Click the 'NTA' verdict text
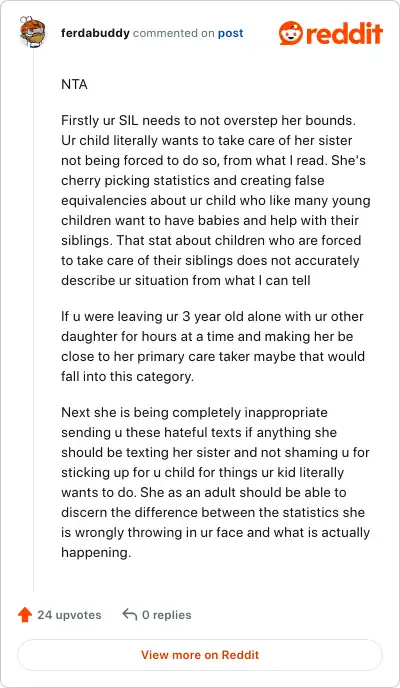The height and width of the screenshot is (688, 400). tap(75, 84)
